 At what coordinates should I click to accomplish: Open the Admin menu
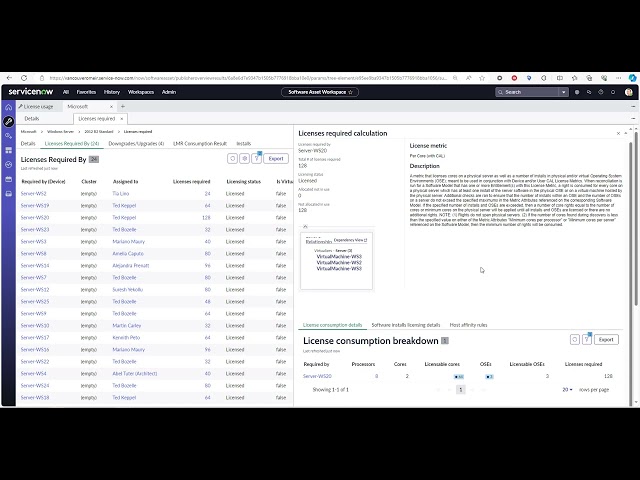coord(169,92)
